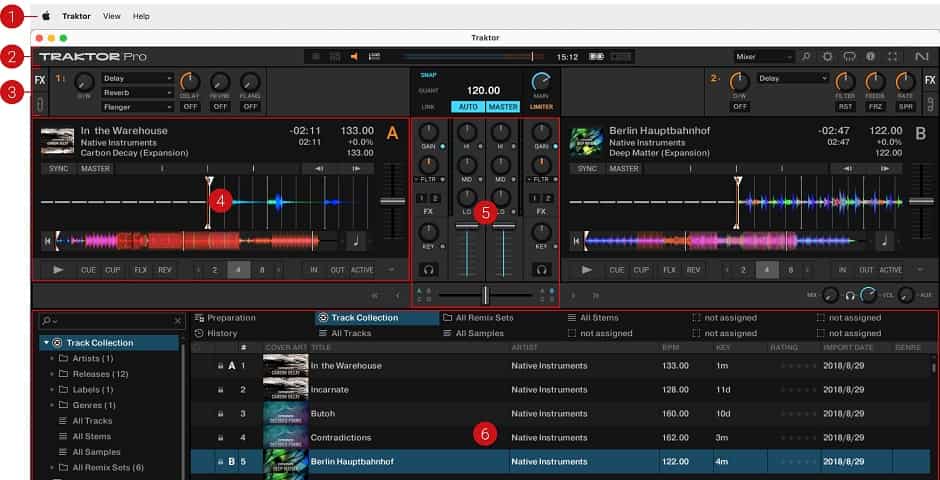
Task: Activate FLX flux mode on Deck A
Action: click(140, 270)
